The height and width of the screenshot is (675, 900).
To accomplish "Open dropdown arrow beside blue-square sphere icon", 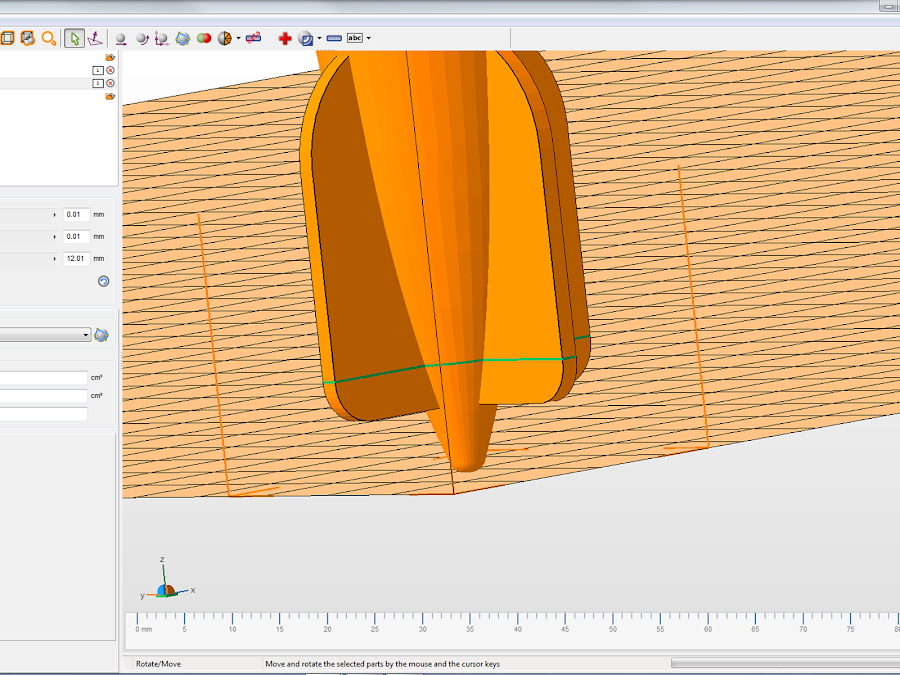I will [x=320, y=38].
